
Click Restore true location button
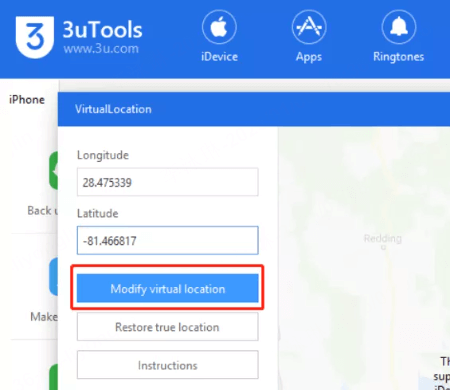(167, 327)
